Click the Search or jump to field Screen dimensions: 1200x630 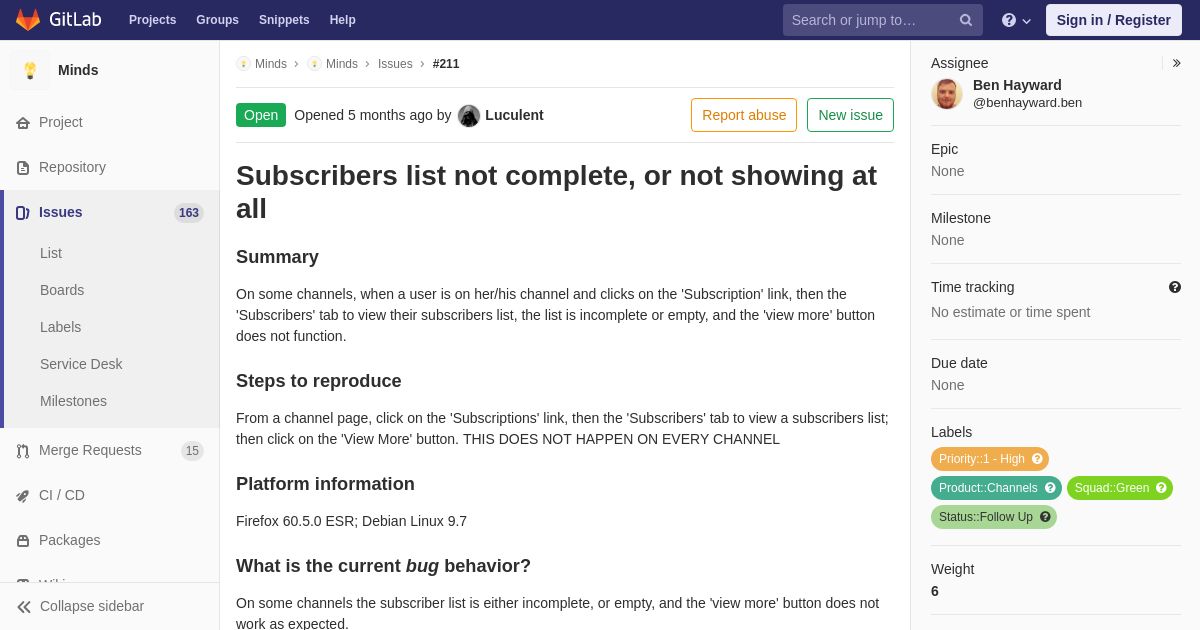tap(883, 20)
